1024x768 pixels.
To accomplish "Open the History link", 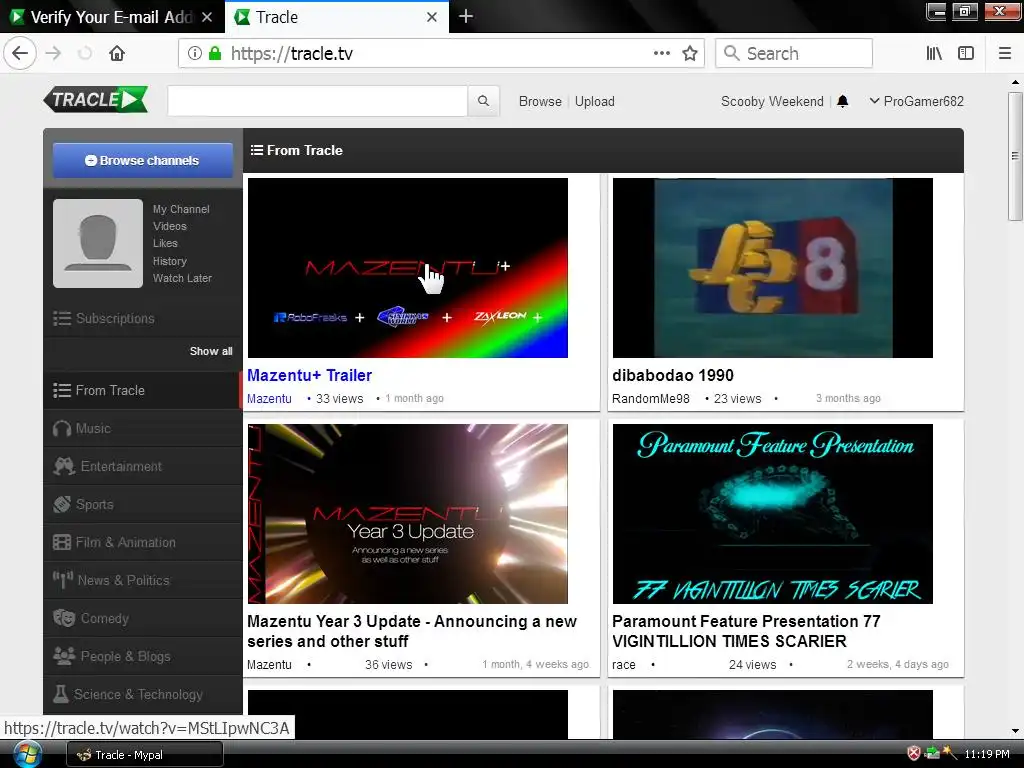I will pyautogui.click(x=170, y=261).
